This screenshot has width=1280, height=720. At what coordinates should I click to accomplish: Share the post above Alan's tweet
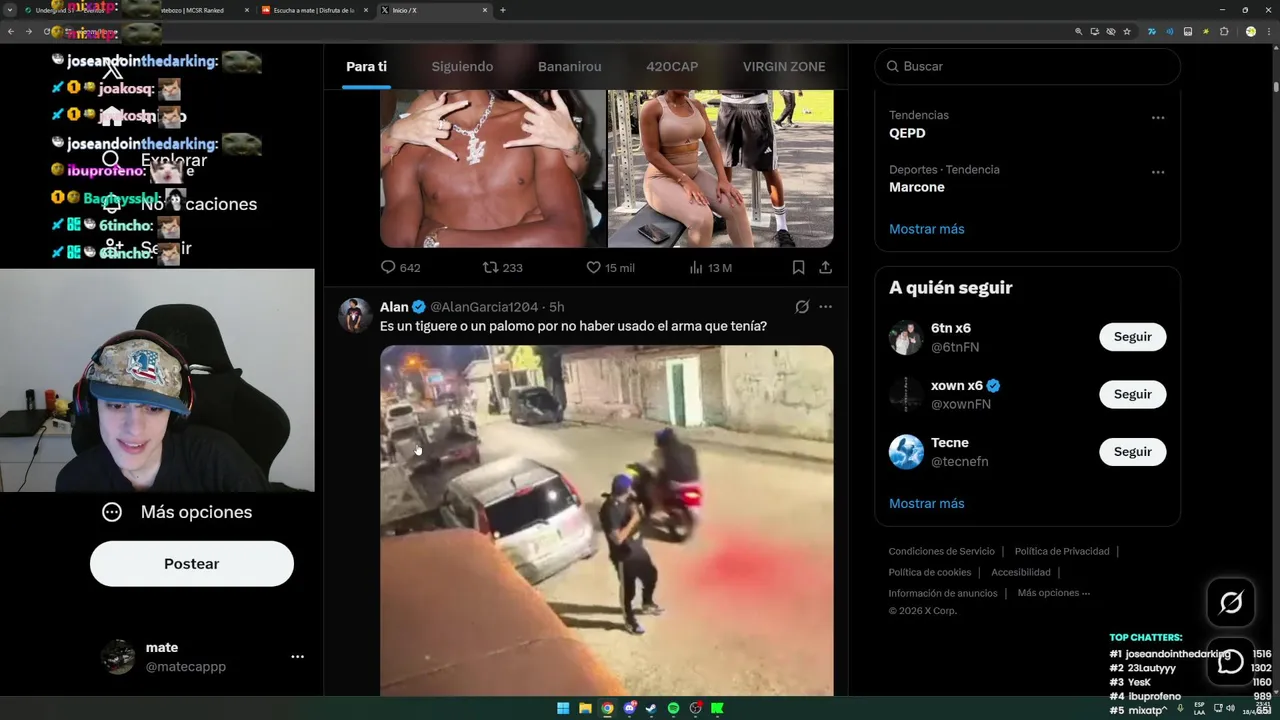(x=825, y=267)
